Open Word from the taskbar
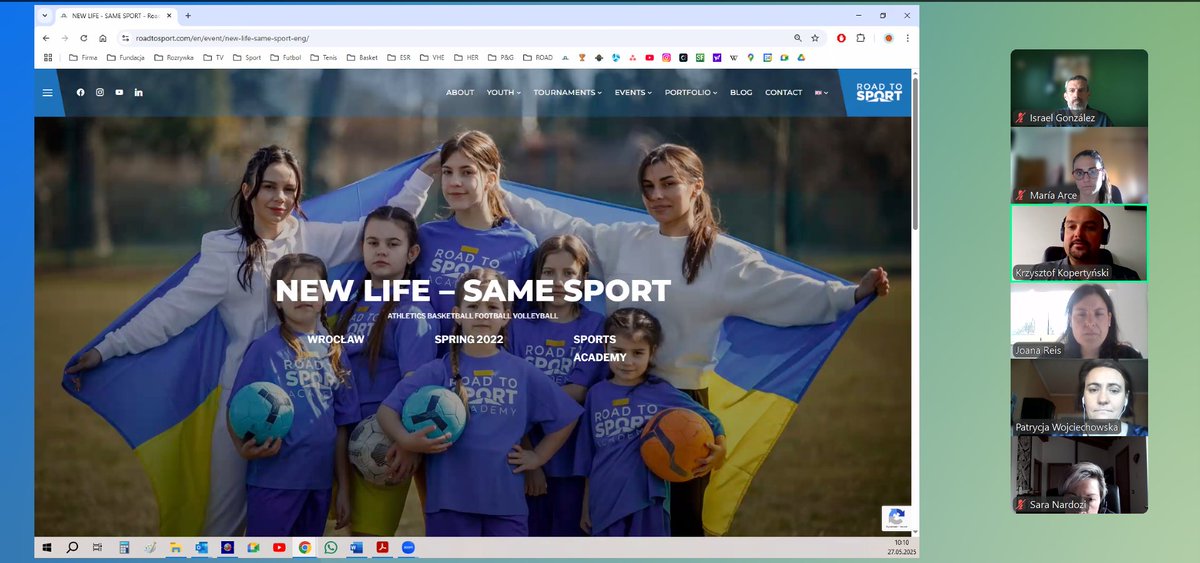Image resolution: width=1200 pixels, height=563 pixels. point(356,547)
